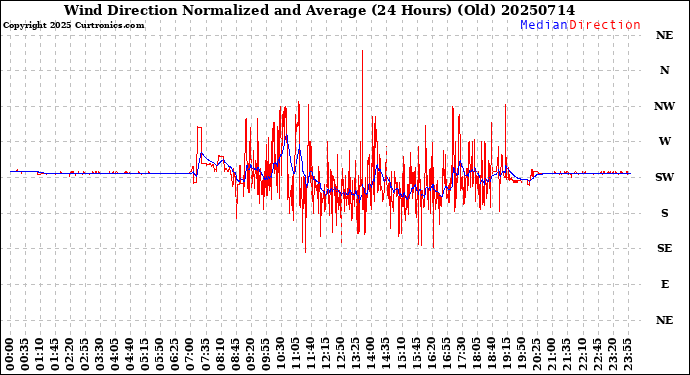Click the 16:55 time axis label

[446, 354]
